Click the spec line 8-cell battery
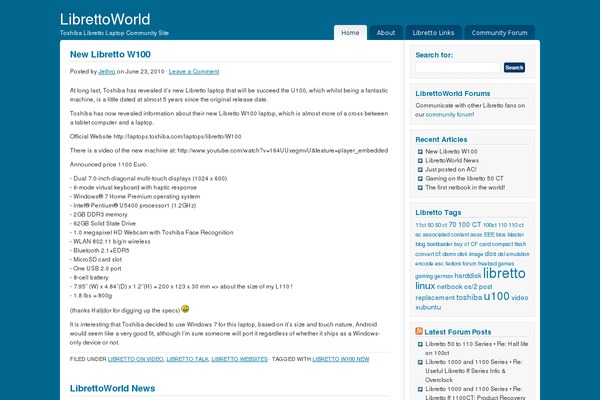 [89, 278]
